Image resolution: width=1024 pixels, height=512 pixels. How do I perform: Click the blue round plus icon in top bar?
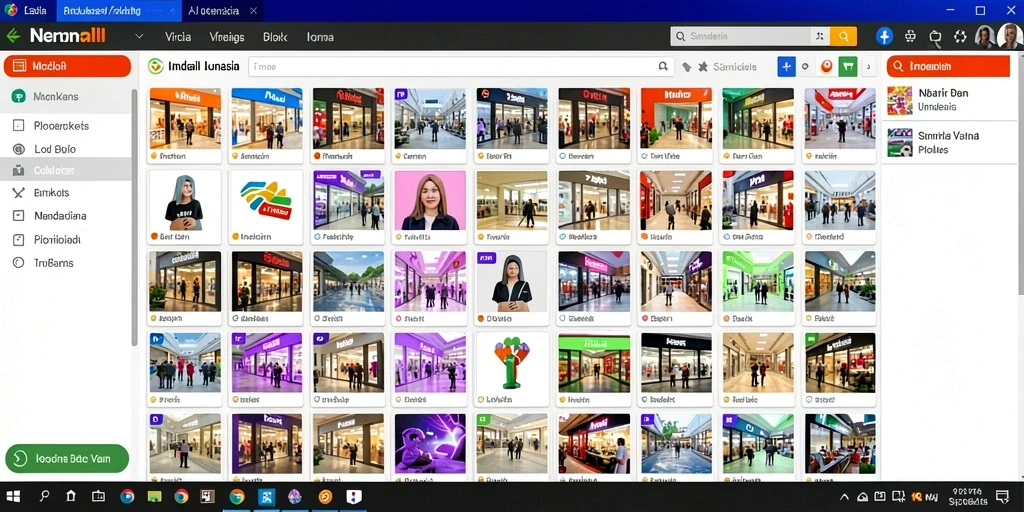[x=885, y=37]
